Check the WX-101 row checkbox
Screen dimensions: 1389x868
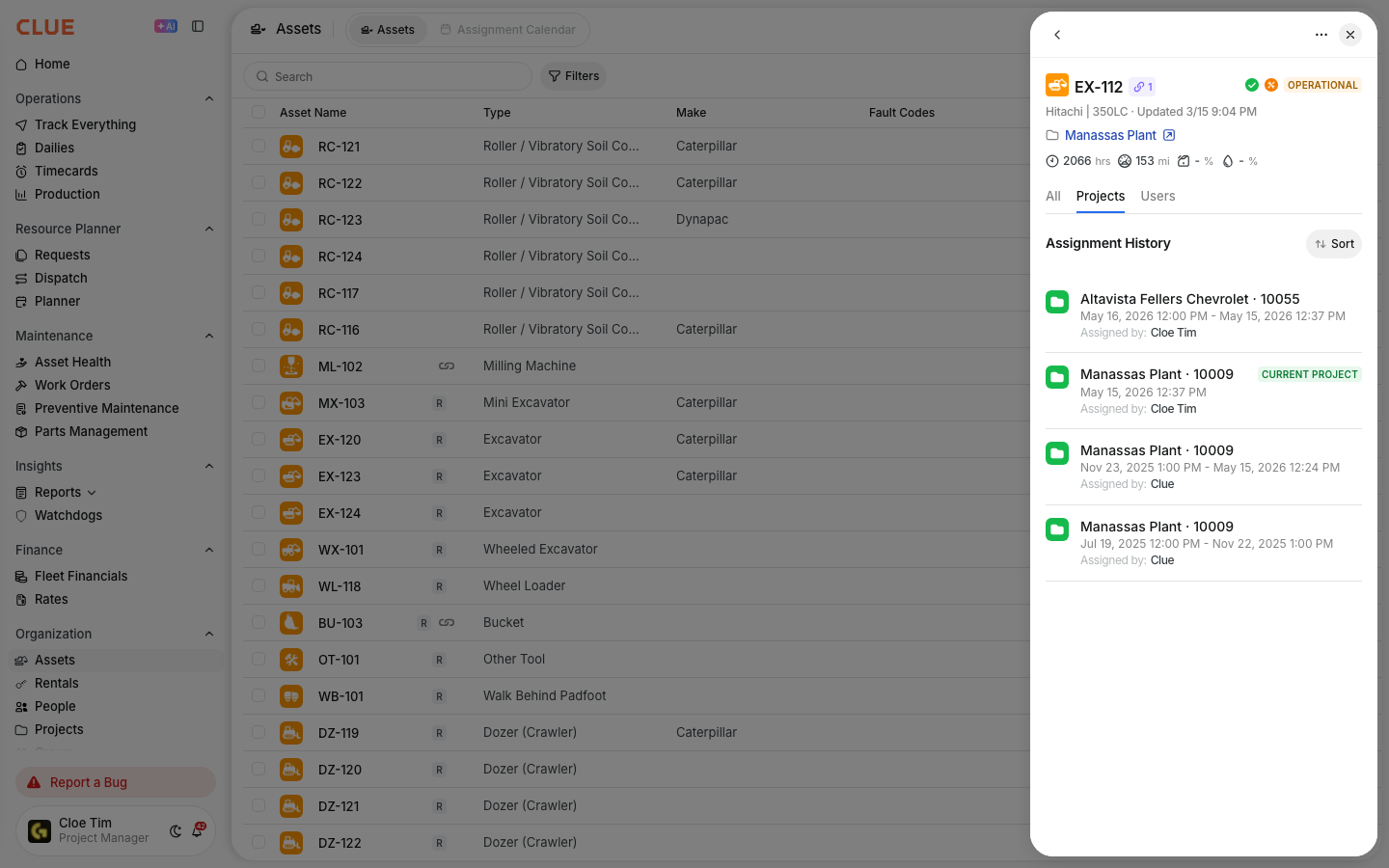point(259,549)
